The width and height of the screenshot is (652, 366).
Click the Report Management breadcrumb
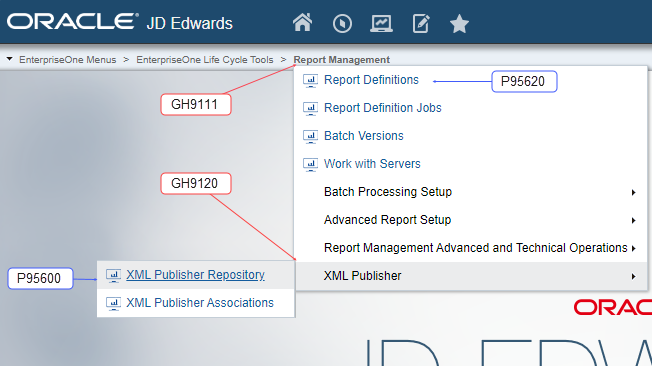tap(341, 59)
